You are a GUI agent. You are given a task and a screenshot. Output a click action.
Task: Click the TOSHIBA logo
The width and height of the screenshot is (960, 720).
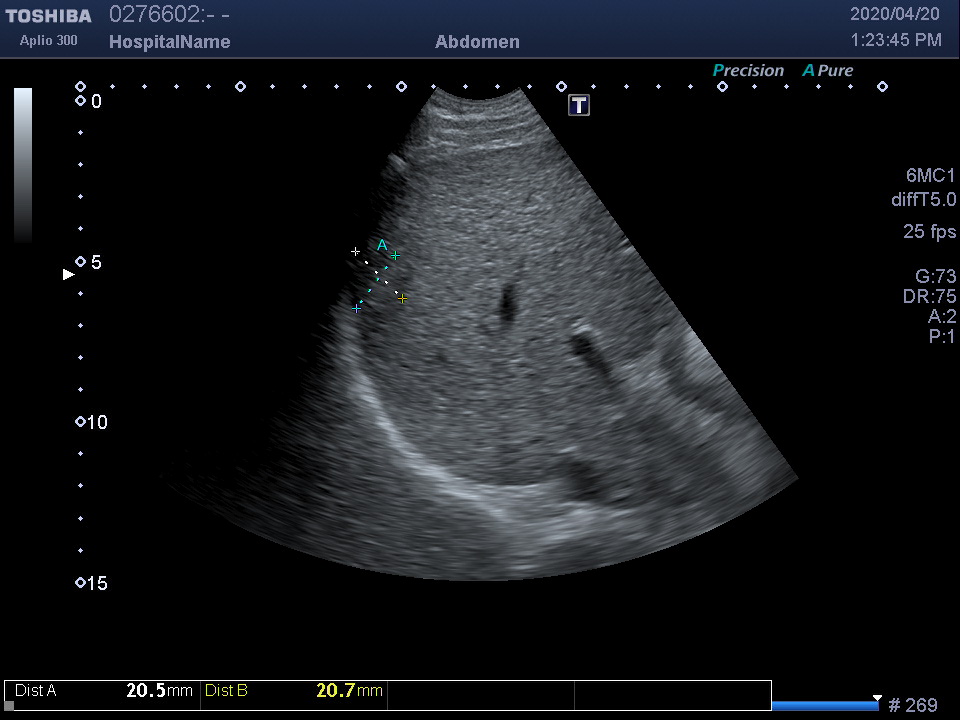(x=48, y=16)
